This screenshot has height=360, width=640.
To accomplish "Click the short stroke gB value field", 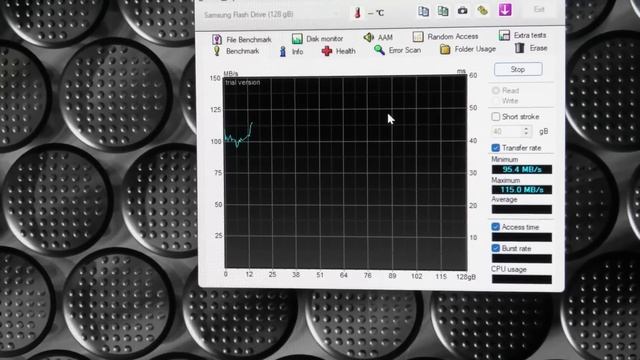I will [x=507, y=131].
